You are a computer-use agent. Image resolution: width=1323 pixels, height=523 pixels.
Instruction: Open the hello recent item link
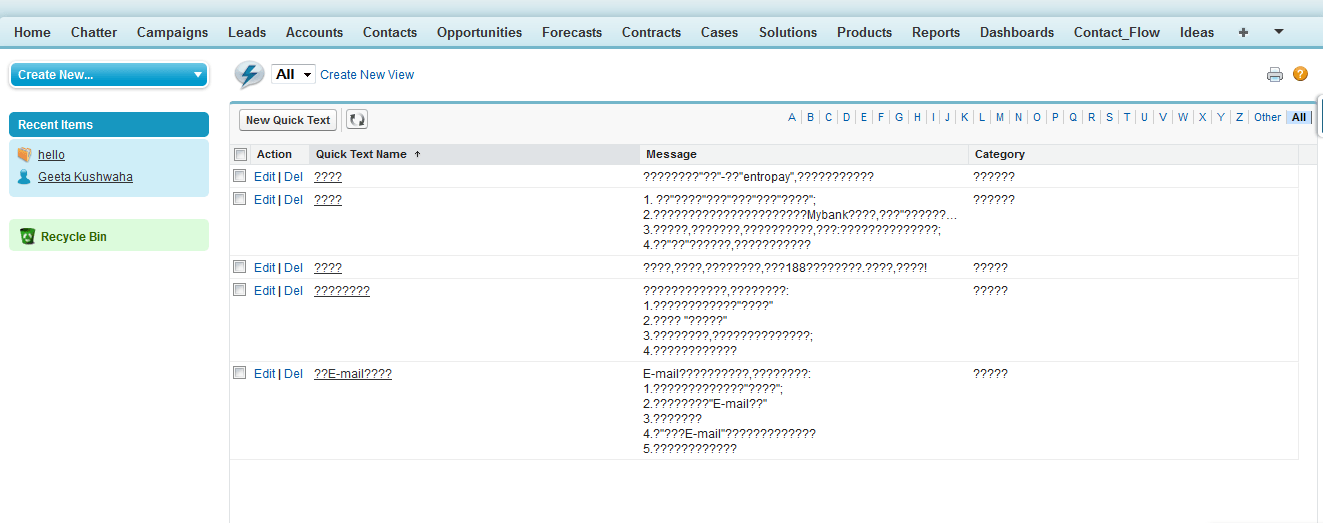click(x=51, y=155)
